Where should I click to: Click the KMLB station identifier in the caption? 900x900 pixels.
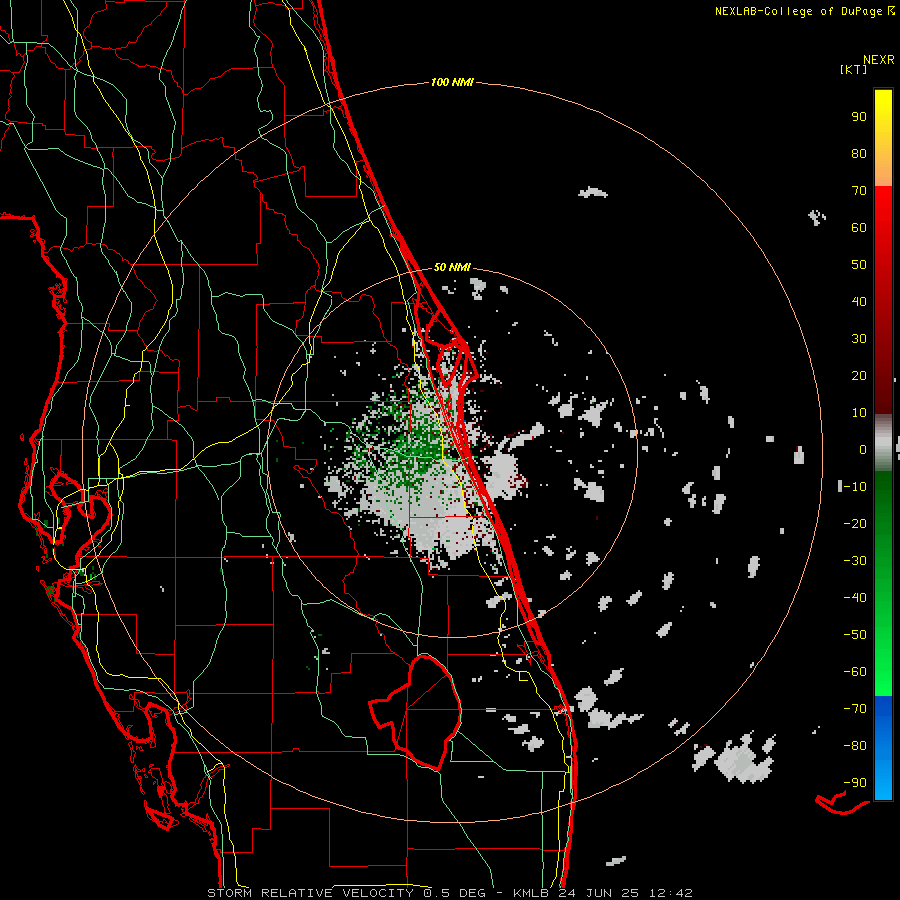pyautogui.click(x=531, y=893)
